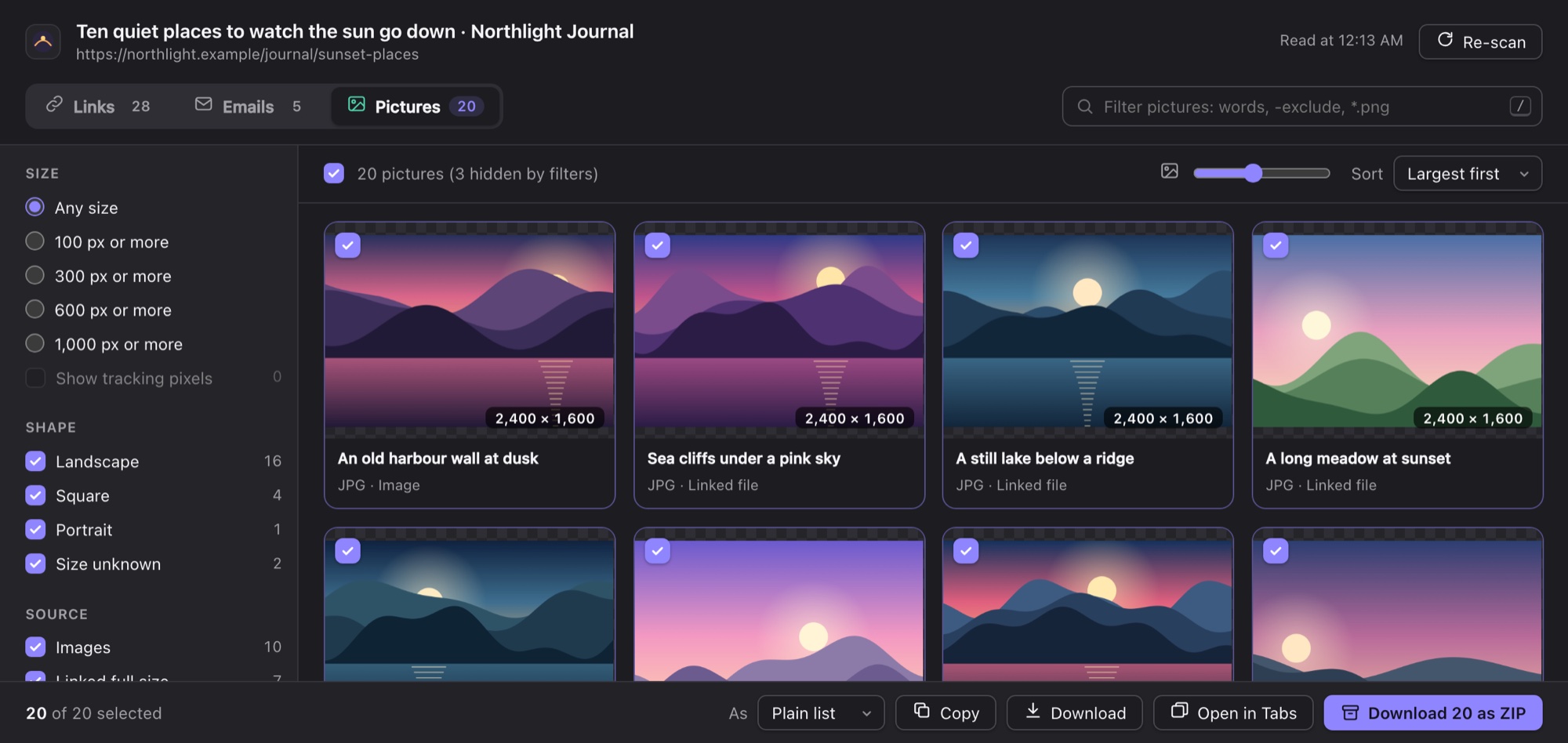
Task: Click the northlight.example page URL
Action: (x=247, y=54)
